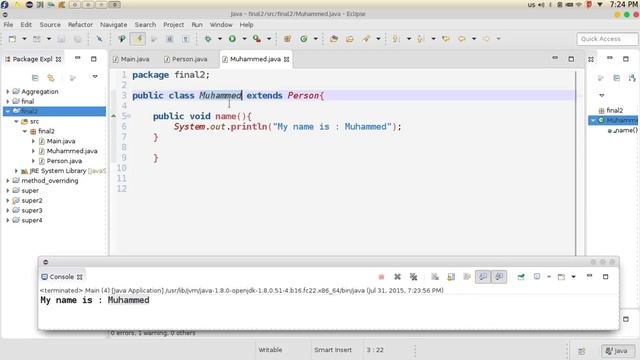Screen dimensions: 640x360
Task: Click the Pin Console icon
Action: click(521, 277)
